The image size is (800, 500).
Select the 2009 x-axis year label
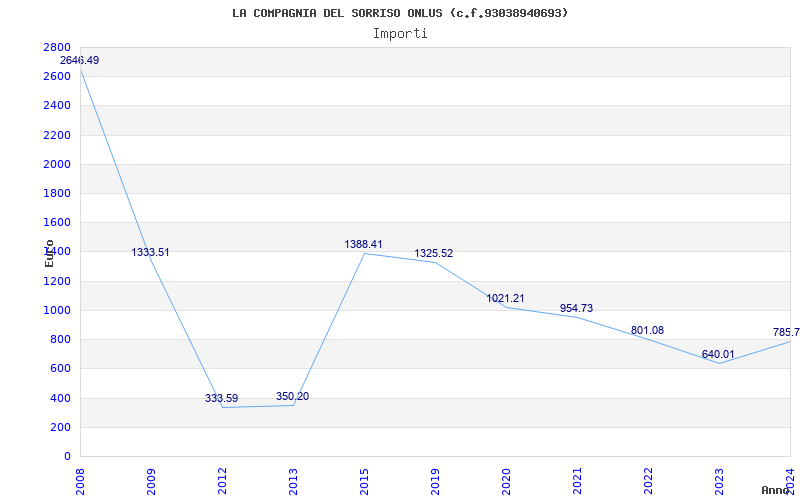[151, 482]
